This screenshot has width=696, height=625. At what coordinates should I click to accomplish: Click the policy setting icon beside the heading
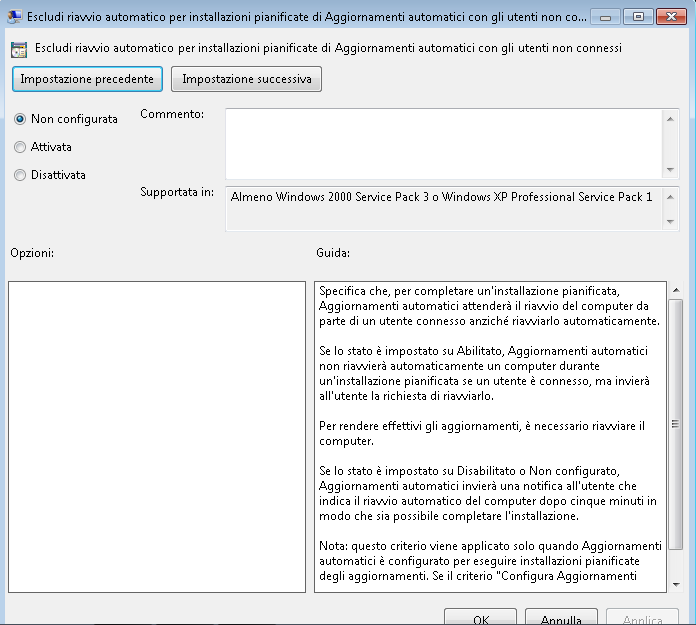coord(19,50)
